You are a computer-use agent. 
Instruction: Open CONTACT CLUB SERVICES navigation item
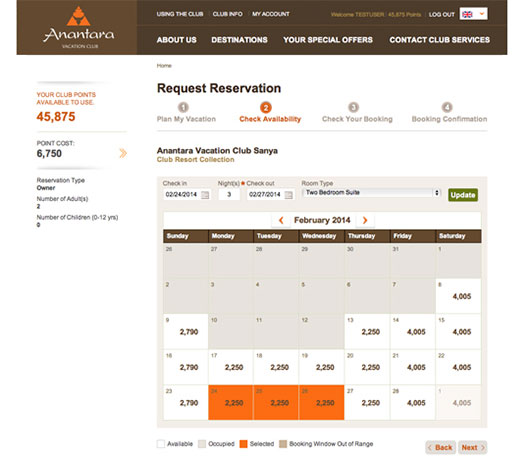click(x=439, y=40)
